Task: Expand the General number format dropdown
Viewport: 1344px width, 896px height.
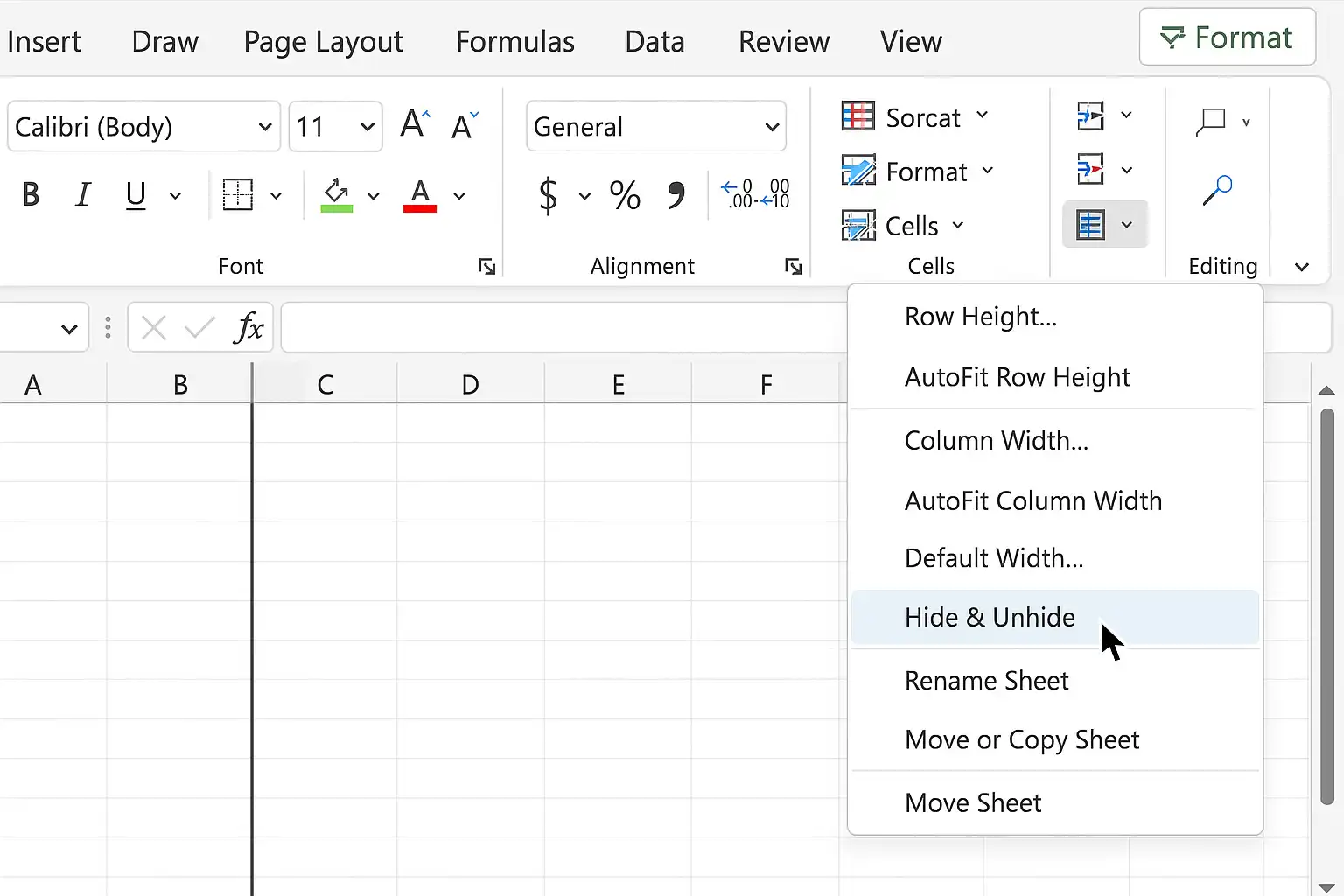Action: click(x=656, y=127)
